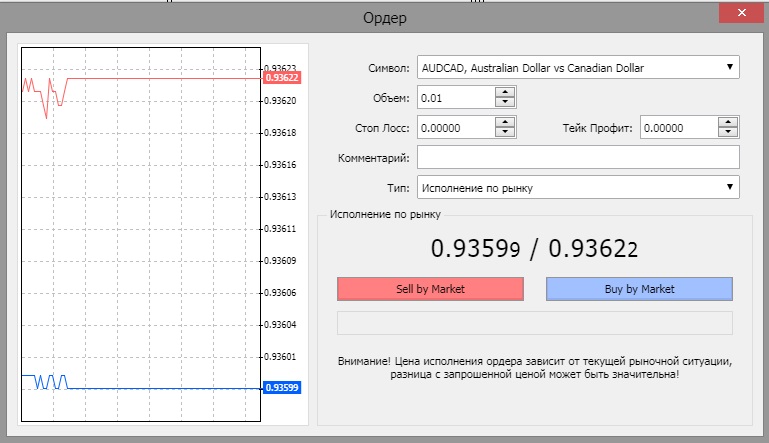Click the Тейк Профит value field
Viewport: 769px width, 443px height.
coord(677,128)
